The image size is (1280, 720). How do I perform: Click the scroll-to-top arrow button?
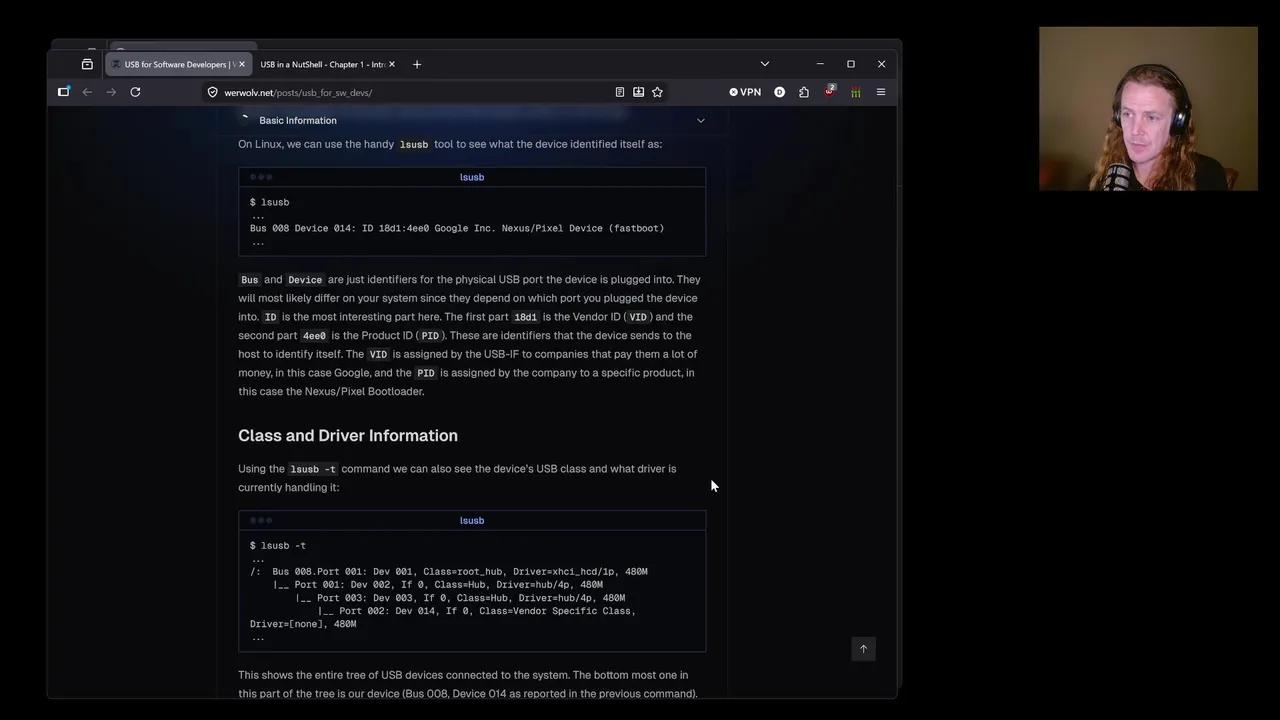click(x=864, y=649)
